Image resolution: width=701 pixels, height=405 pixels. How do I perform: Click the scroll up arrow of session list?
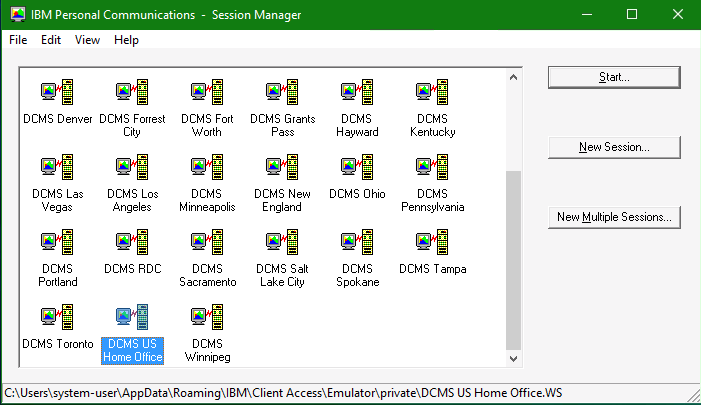point(513,77)
